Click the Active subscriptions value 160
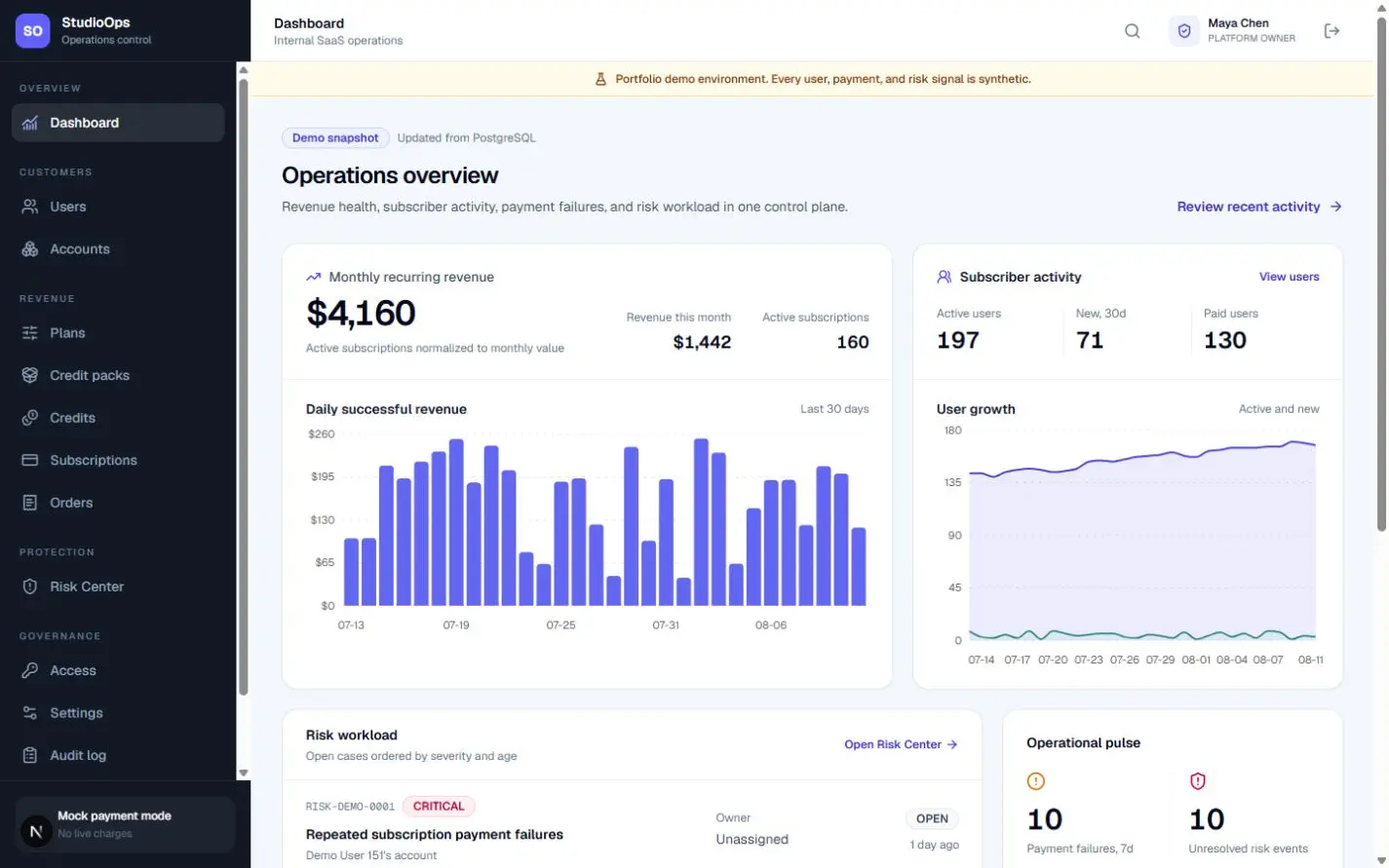Image resolution: width=1389 pixels, height=868 pixels. pyautogui.click(x=853, y=342)
